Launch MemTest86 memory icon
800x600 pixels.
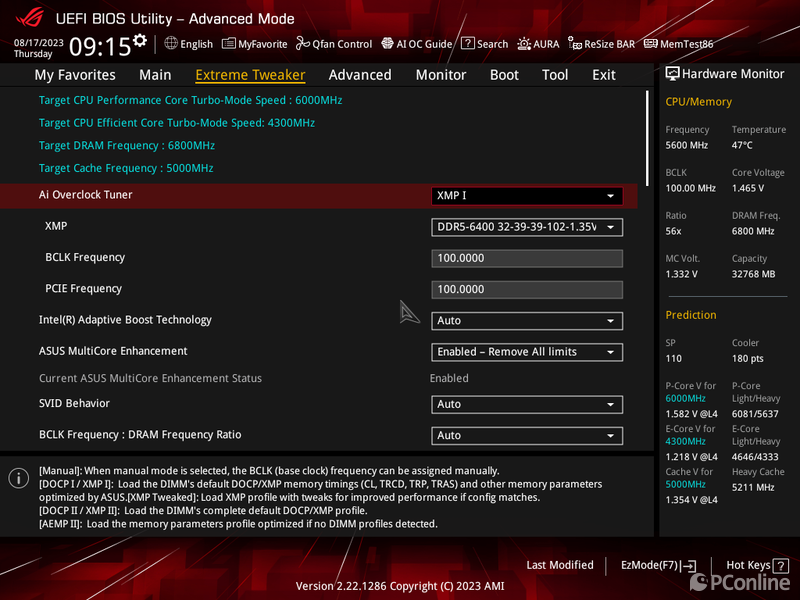pyautogui.click(x=651, y=44)
